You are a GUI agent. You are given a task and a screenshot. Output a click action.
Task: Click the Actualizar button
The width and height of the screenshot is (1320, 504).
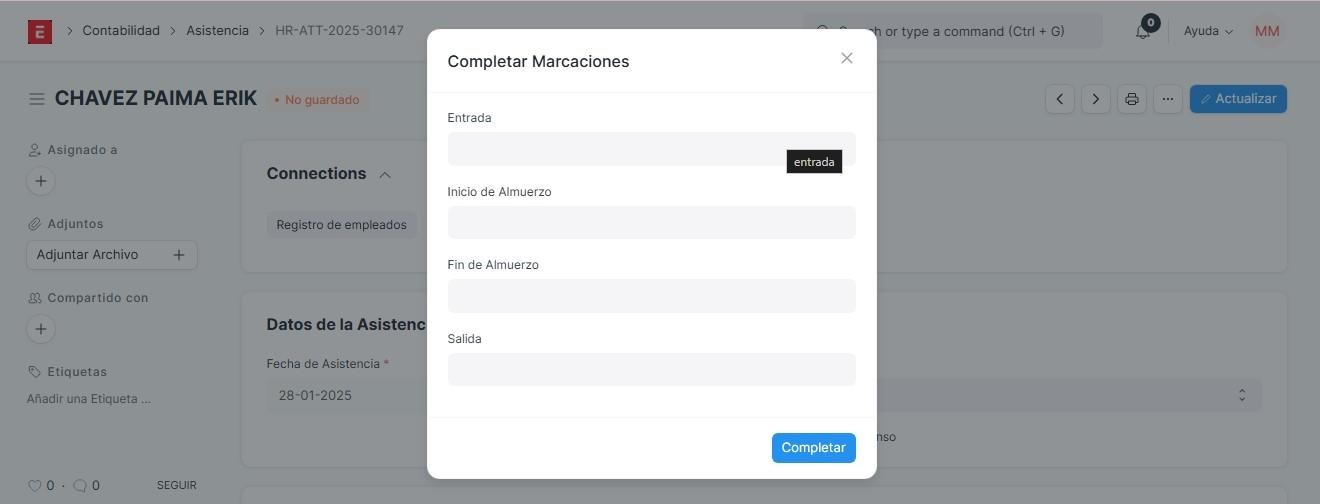(1238, 99)
